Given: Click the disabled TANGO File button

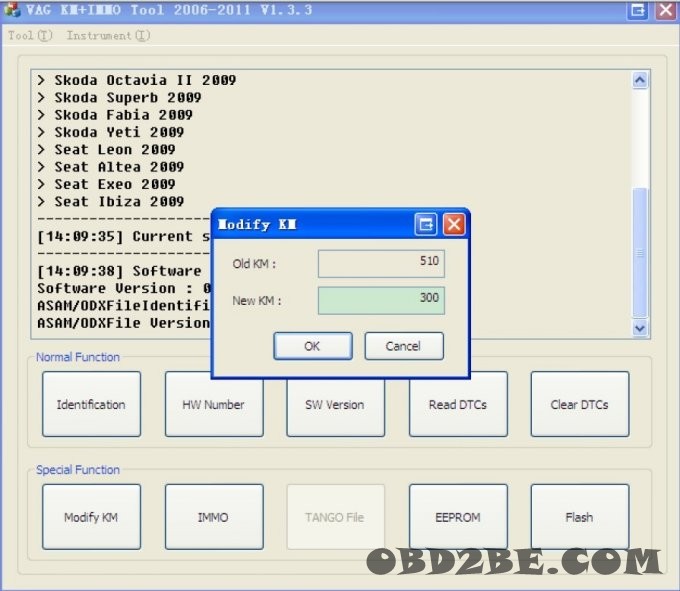Looking at the screenshot, I should [x=335, y=517].
